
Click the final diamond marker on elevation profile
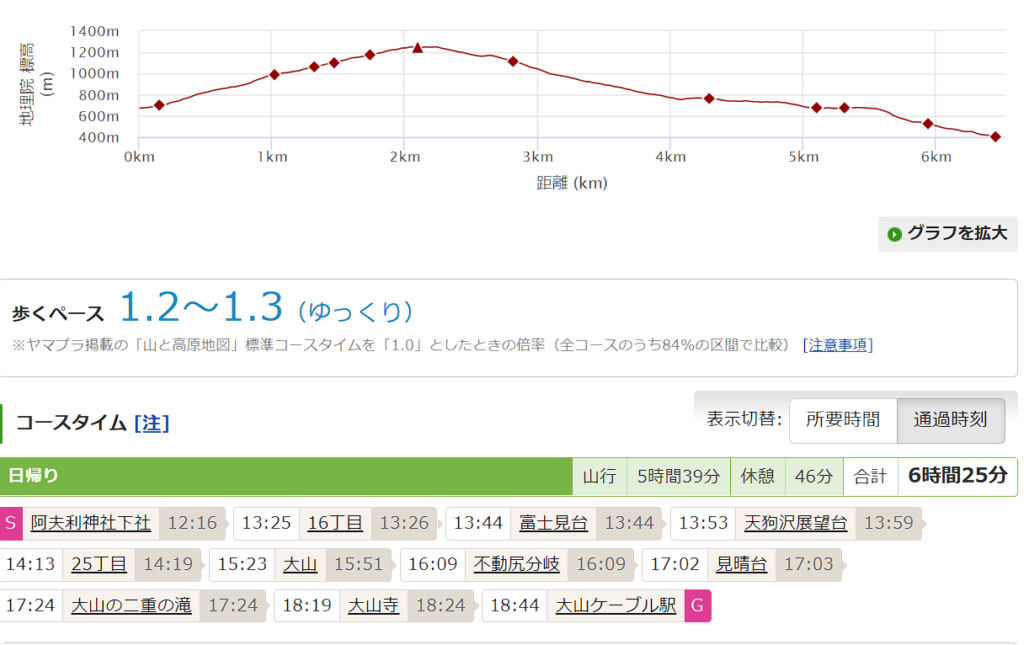coord(995,136)
